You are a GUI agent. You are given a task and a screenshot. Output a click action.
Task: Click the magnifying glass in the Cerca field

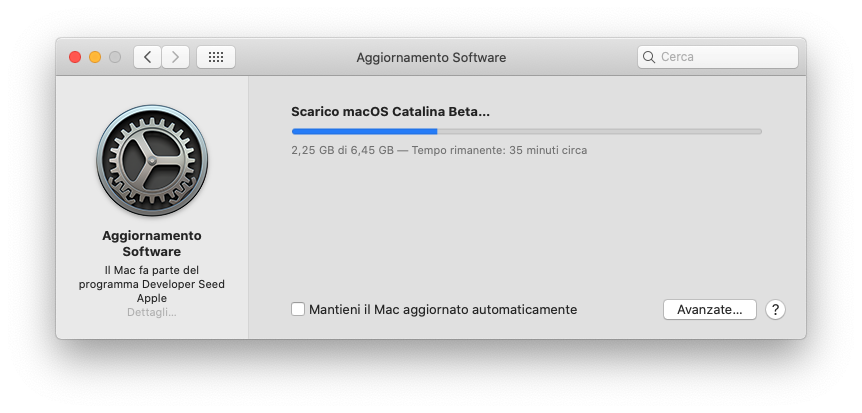[649, 57]
